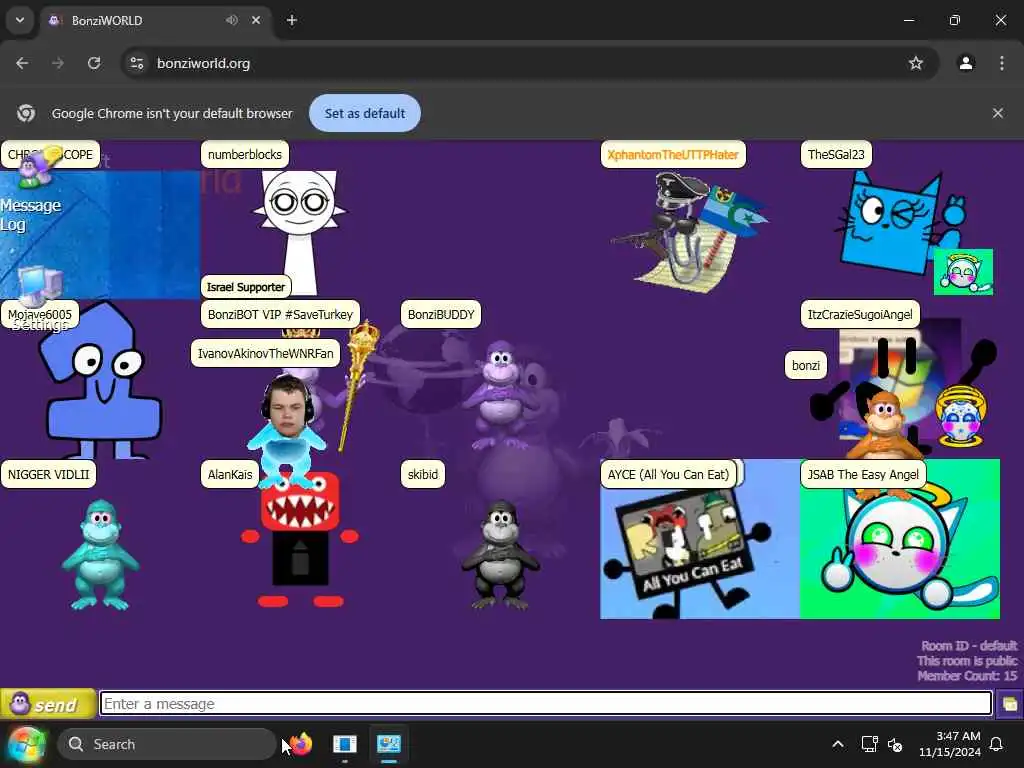Click the Mojave6005 name tag
Image resolution: width=1024 pixels, height=768 pixels.
tap(40, 314)
